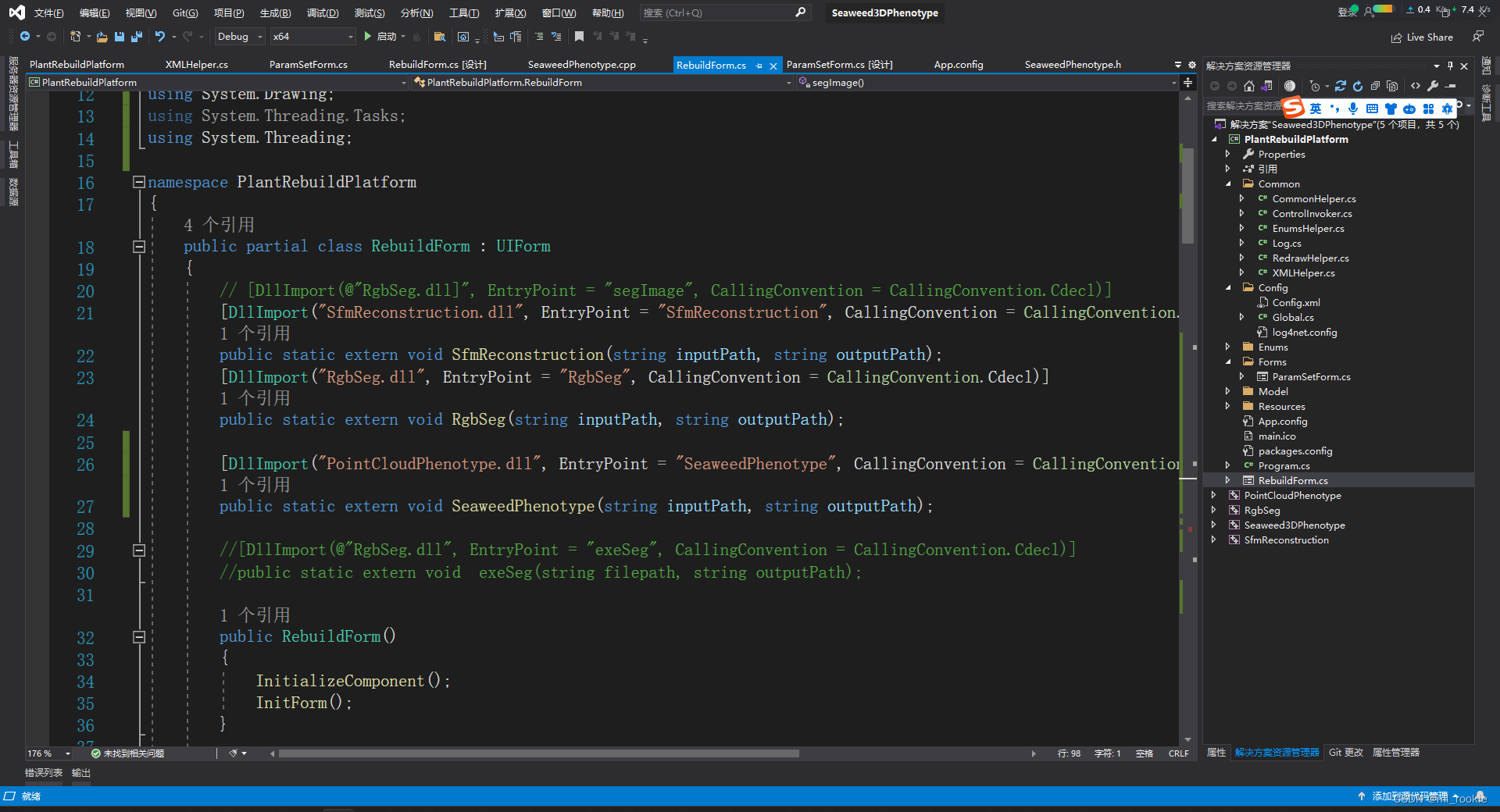Open the 文件(F) menu
Image resolution: width=1500 pixels, height=812 pixels.
(x=48, y=12)
